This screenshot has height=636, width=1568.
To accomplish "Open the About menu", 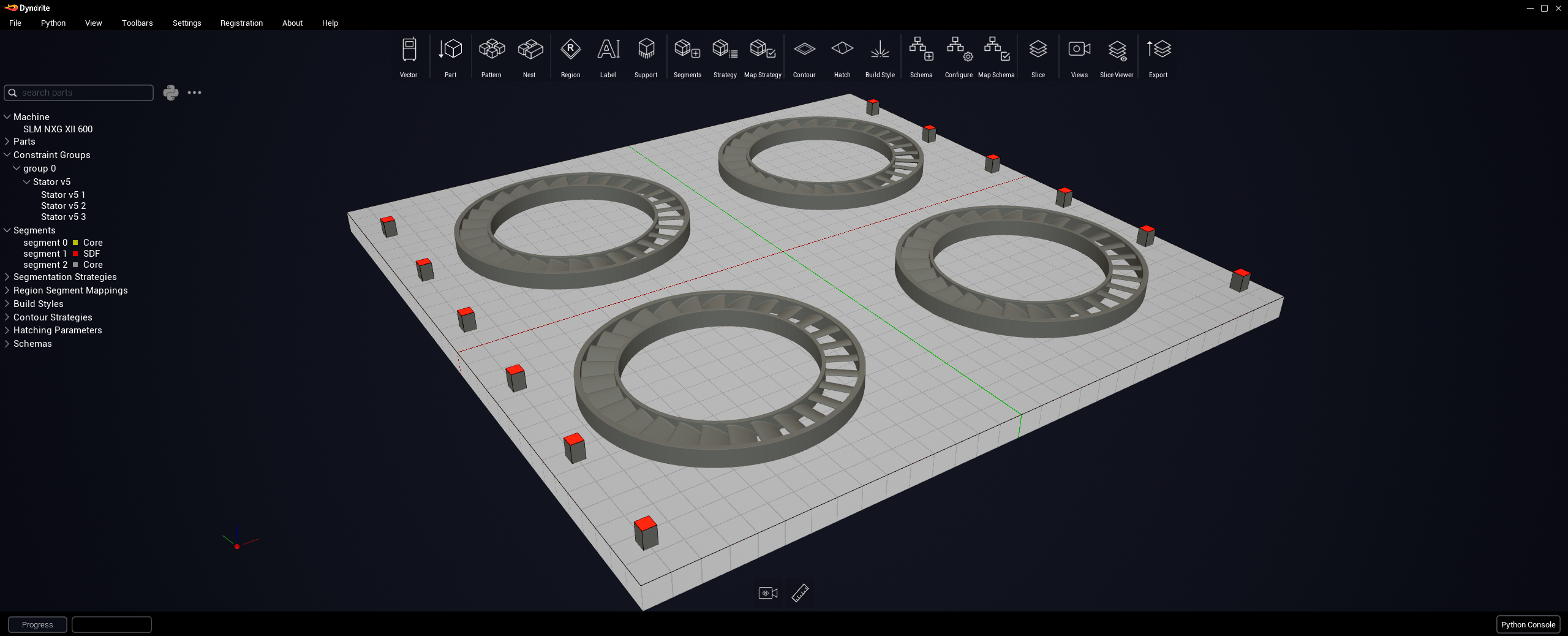I will pos(292,23).
